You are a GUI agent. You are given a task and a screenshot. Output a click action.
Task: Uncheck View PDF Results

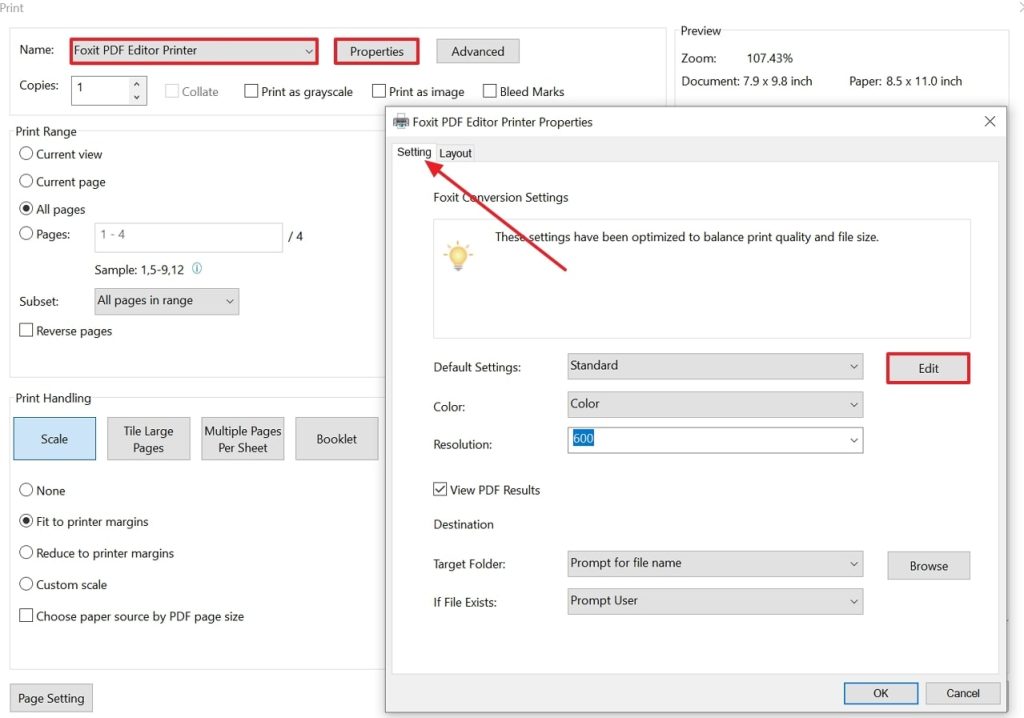[440, 489]
